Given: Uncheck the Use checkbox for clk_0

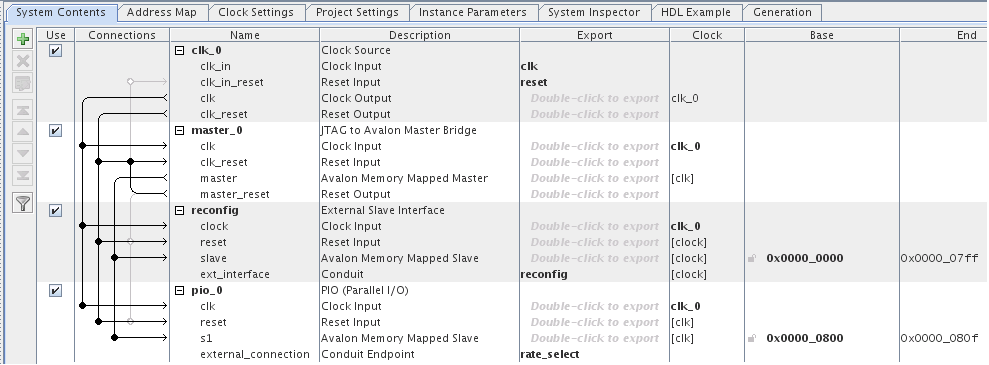Looking at the screenshot, I should pyautogui.click(x=56, y=50).
